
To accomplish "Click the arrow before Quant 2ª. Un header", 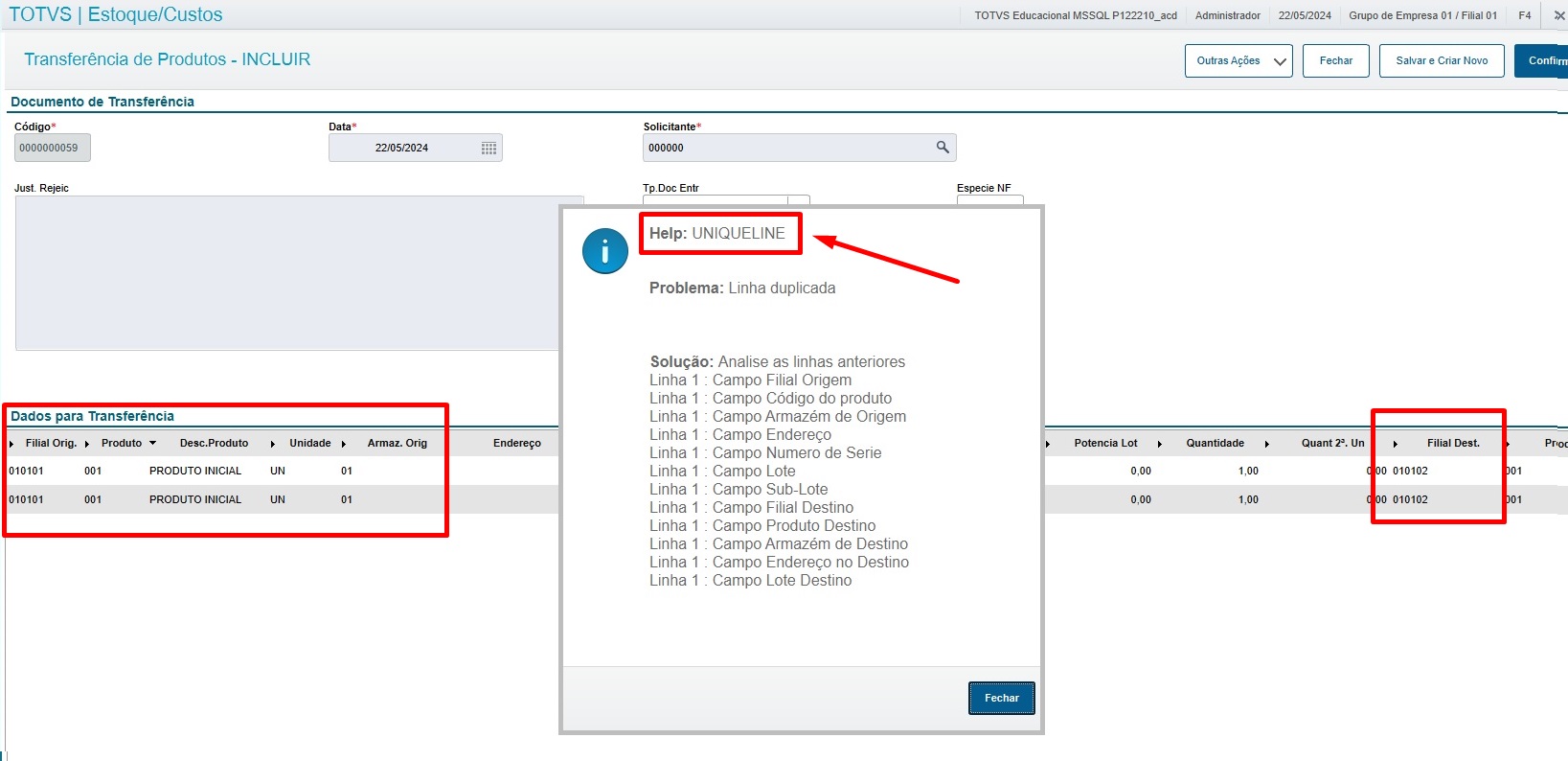I will [x=1266, y=444].
